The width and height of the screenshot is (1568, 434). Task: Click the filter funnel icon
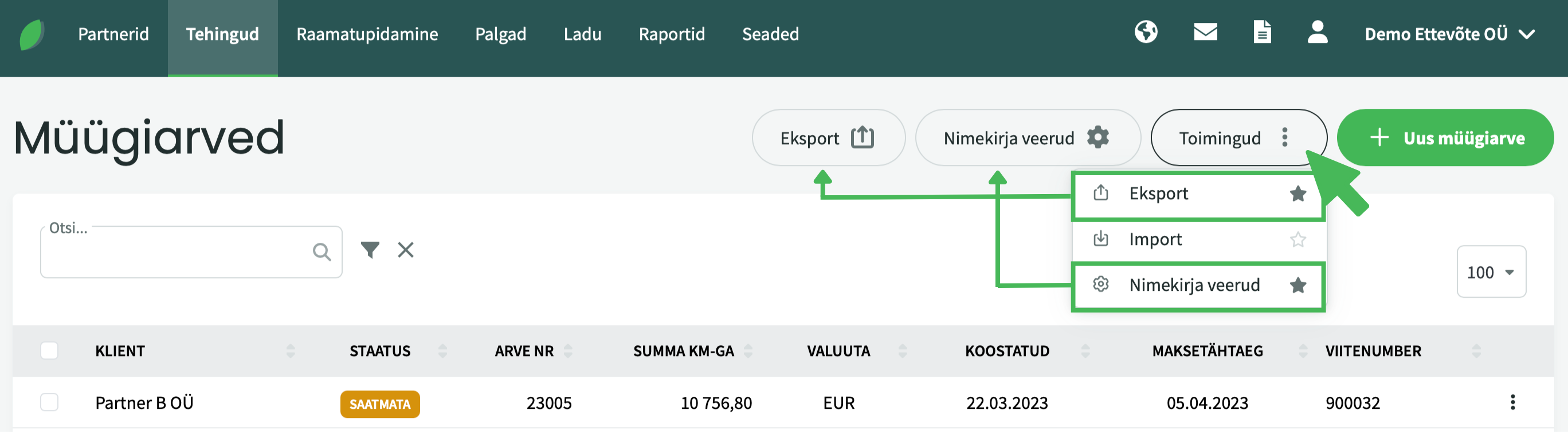point(370,250)
